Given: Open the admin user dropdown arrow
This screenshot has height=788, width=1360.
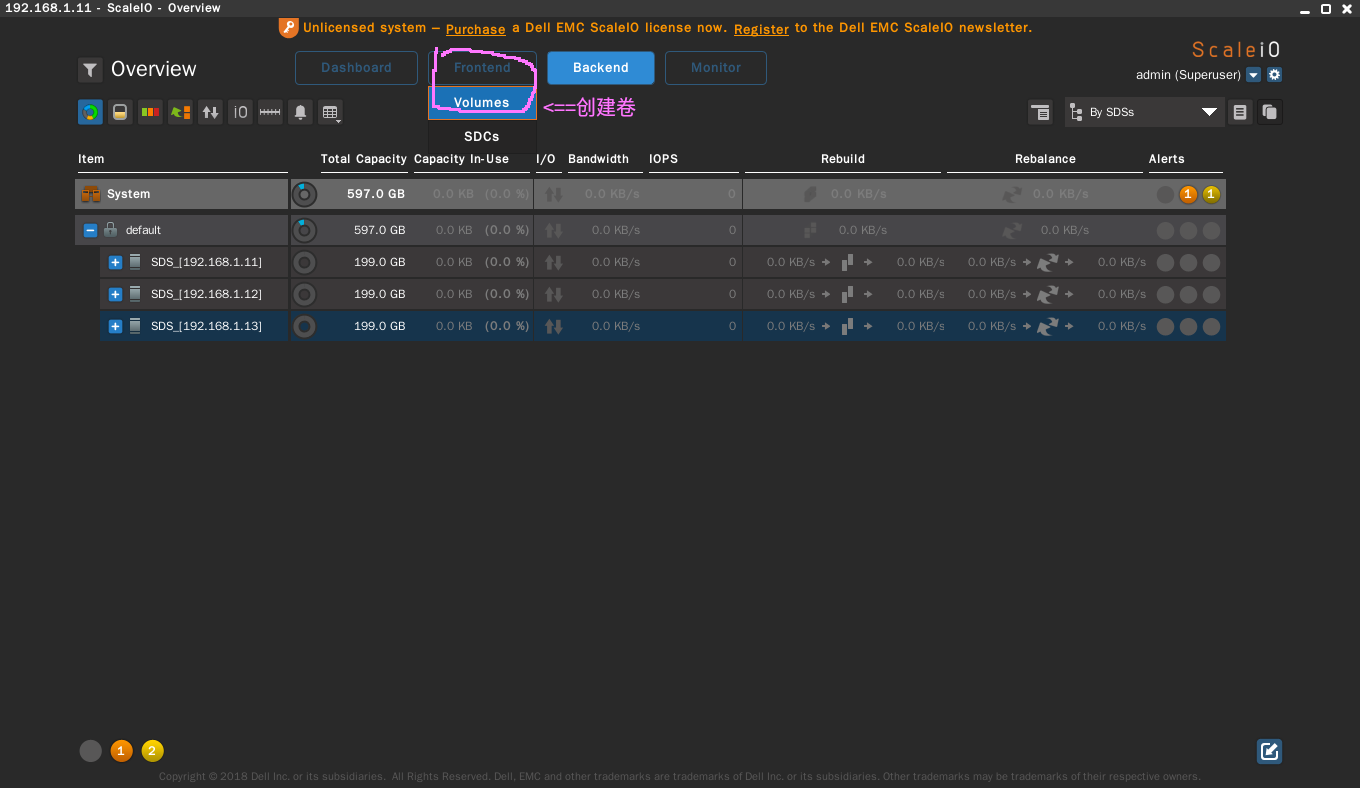Looking at the screenshot, I should [x=1253, y=75].
